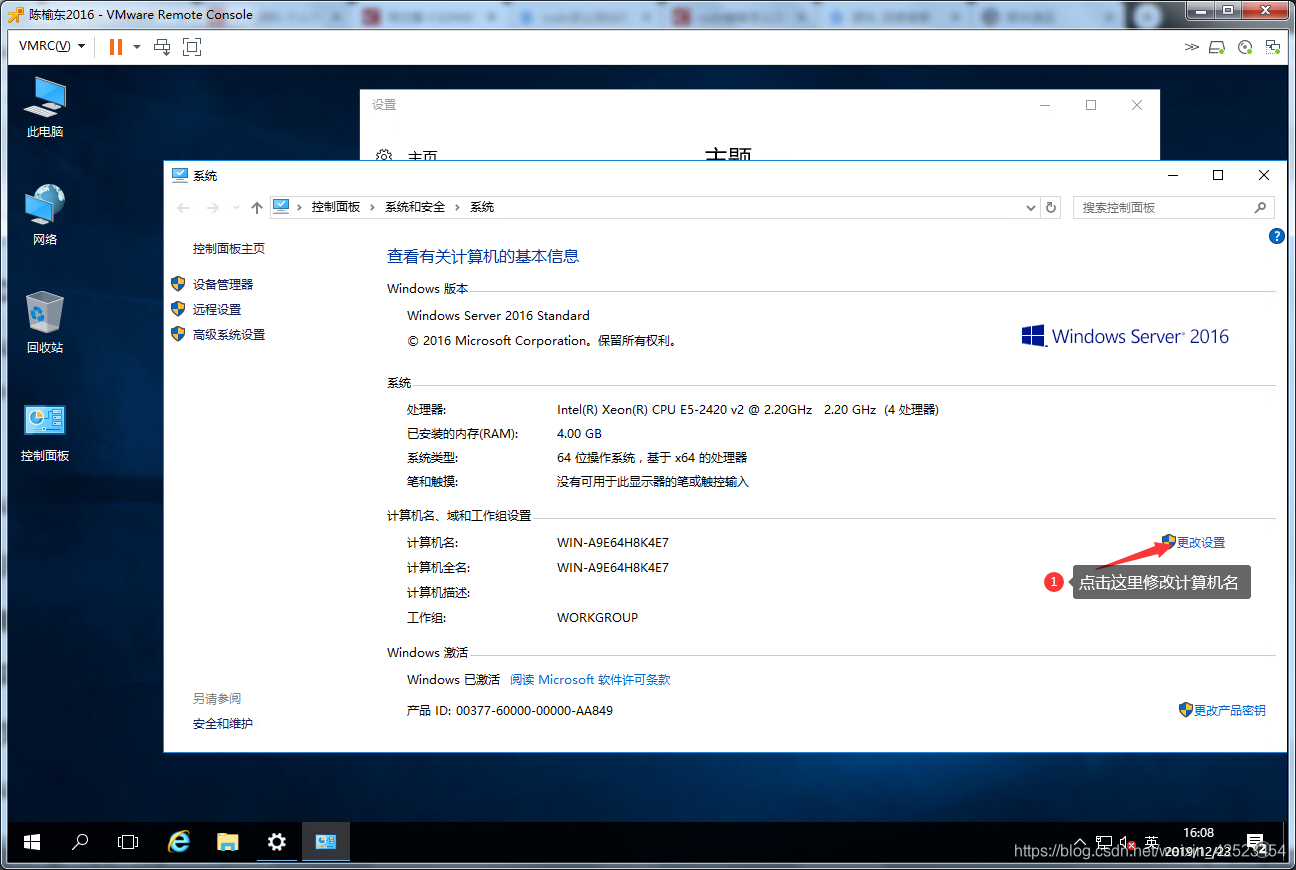The image size is (1296, 870).
Task: Open address bar history dropdown
Action: click(x=1031, y=207)
